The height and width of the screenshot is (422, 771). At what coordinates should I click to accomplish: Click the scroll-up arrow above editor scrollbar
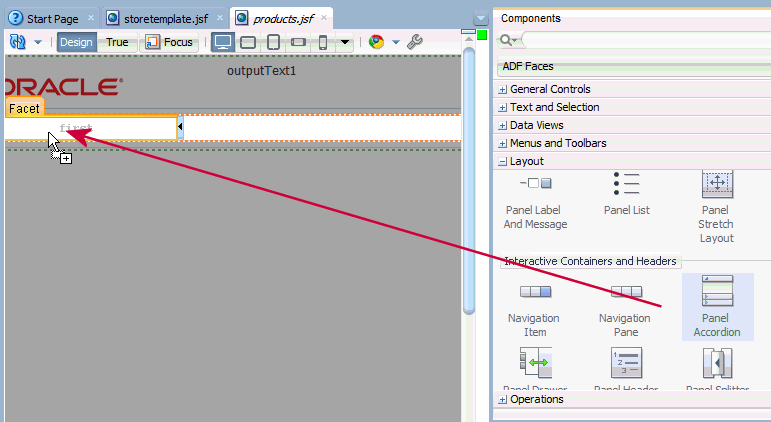(469, 38)
